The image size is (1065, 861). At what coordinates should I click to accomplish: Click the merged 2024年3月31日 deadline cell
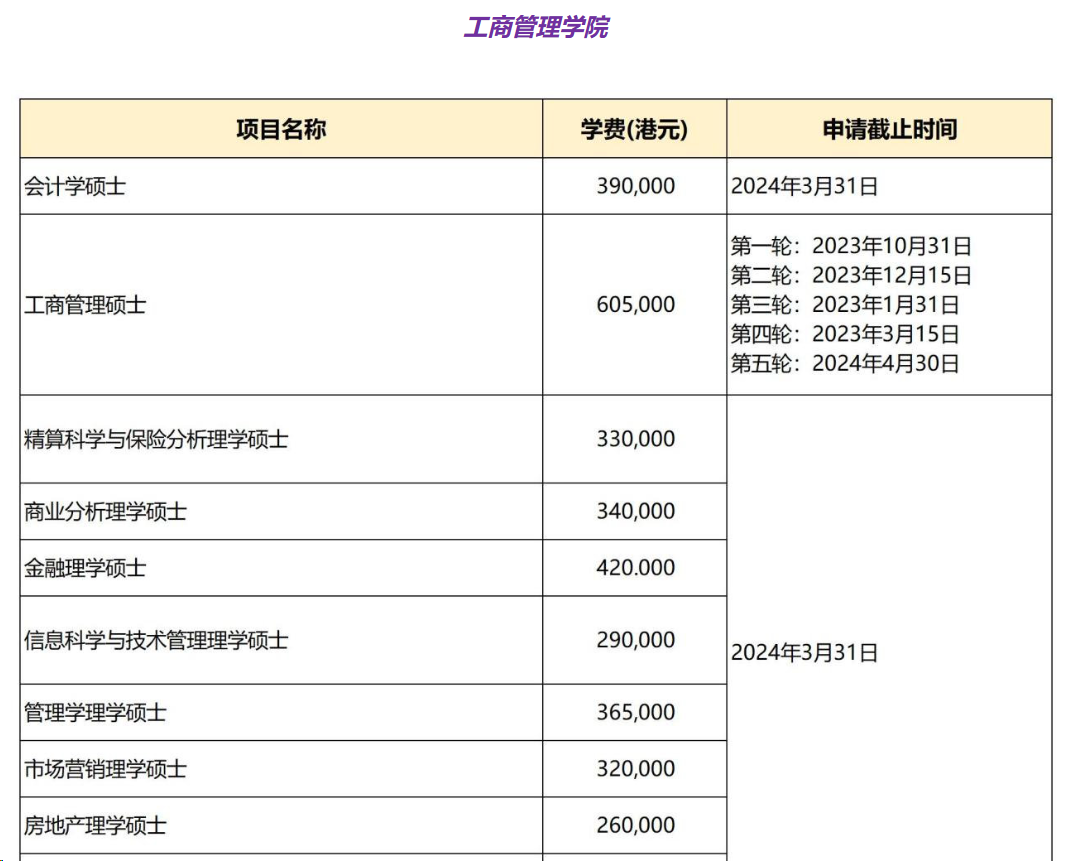(804, 653)
